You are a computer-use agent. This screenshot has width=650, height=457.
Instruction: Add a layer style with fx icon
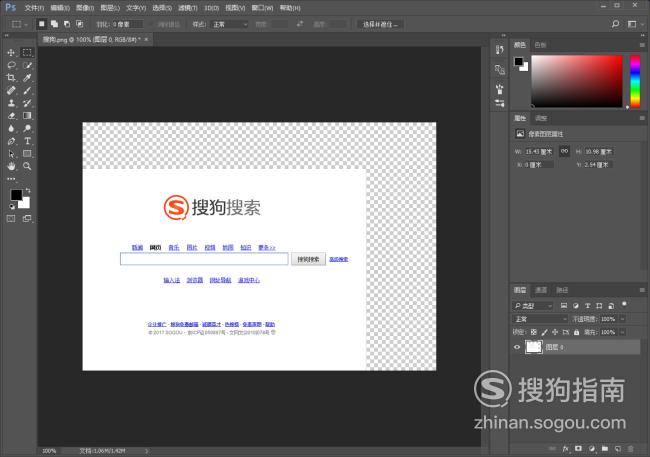click(565, 449)
